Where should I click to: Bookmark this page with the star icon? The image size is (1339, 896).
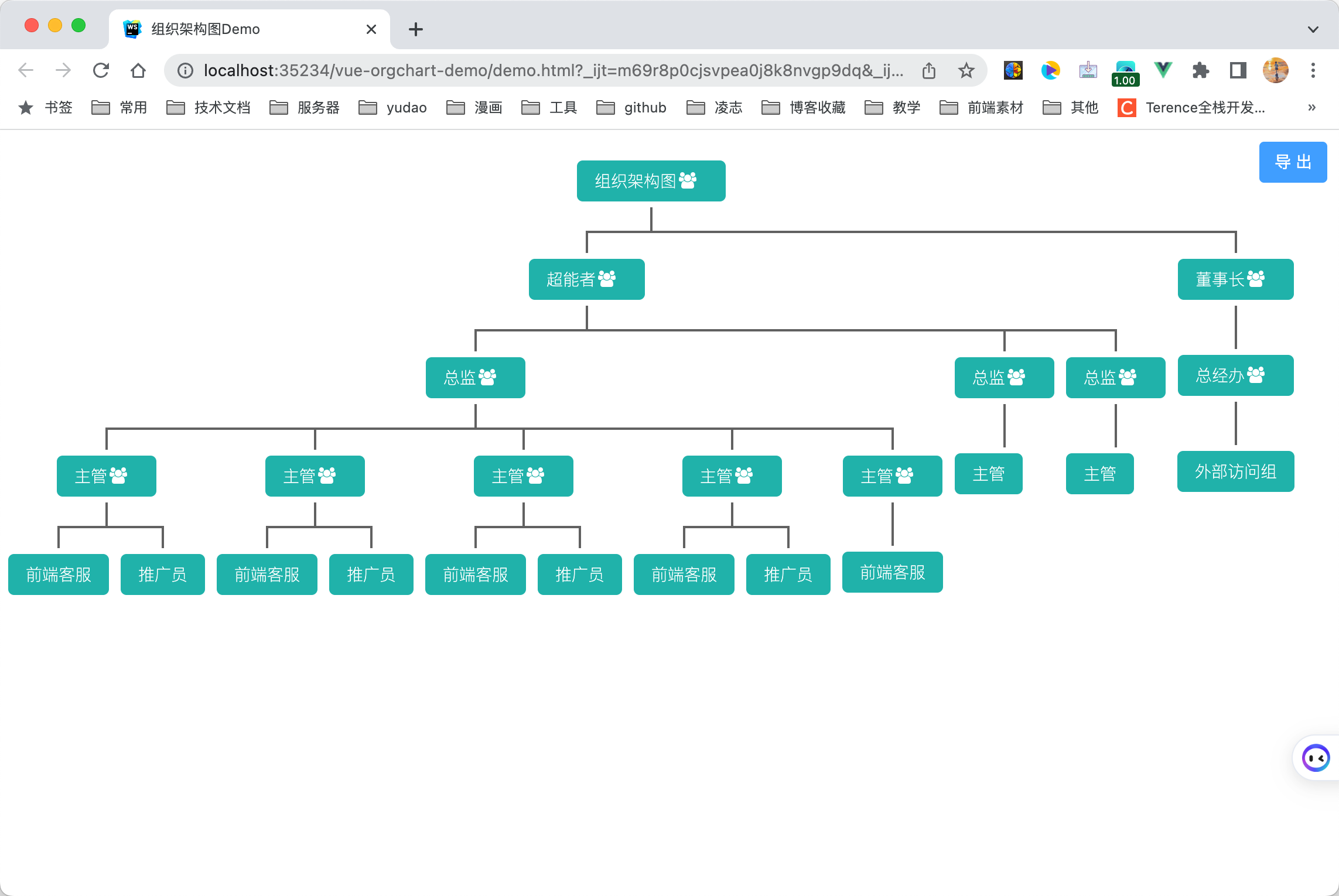966,70
